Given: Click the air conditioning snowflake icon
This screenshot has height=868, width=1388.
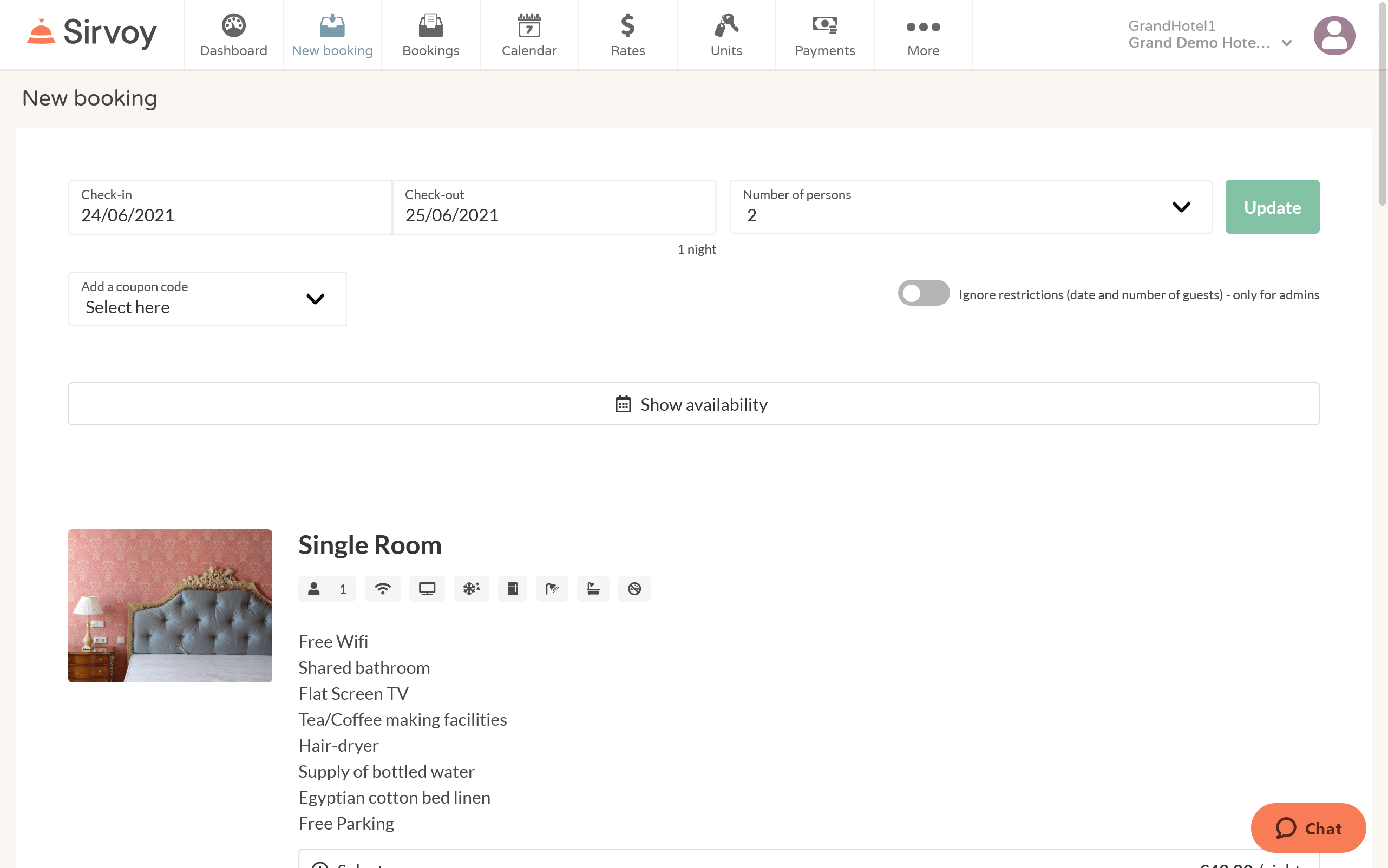Looking at the screenshot, I should click(471, 588).
